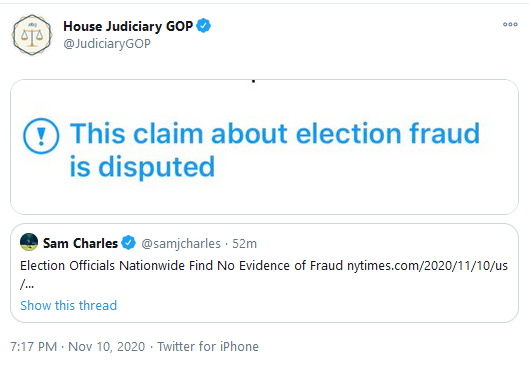Click the exclamation warning icon in disputed label
The height and width of the screenshot is (365, 529).
[x=41, y=136]
